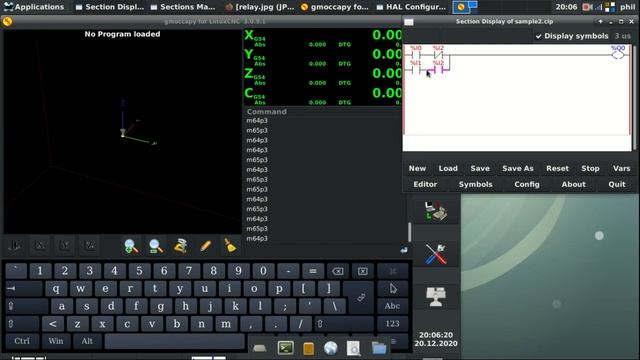
Task: Switch to the gmoccapy taskbar window
Action: point(335,7)
